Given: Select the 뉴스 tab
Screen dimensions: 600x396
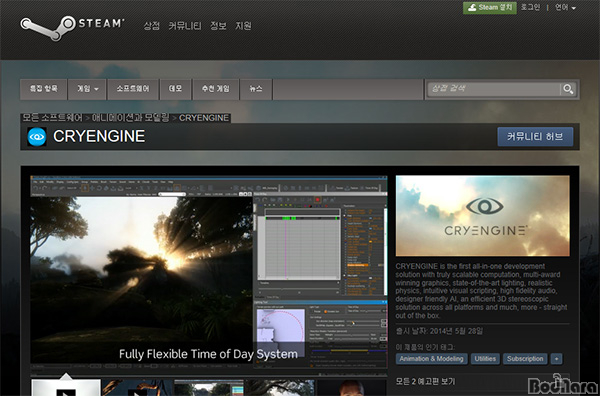Looking at the screenshot, I should tap(256, 89).
